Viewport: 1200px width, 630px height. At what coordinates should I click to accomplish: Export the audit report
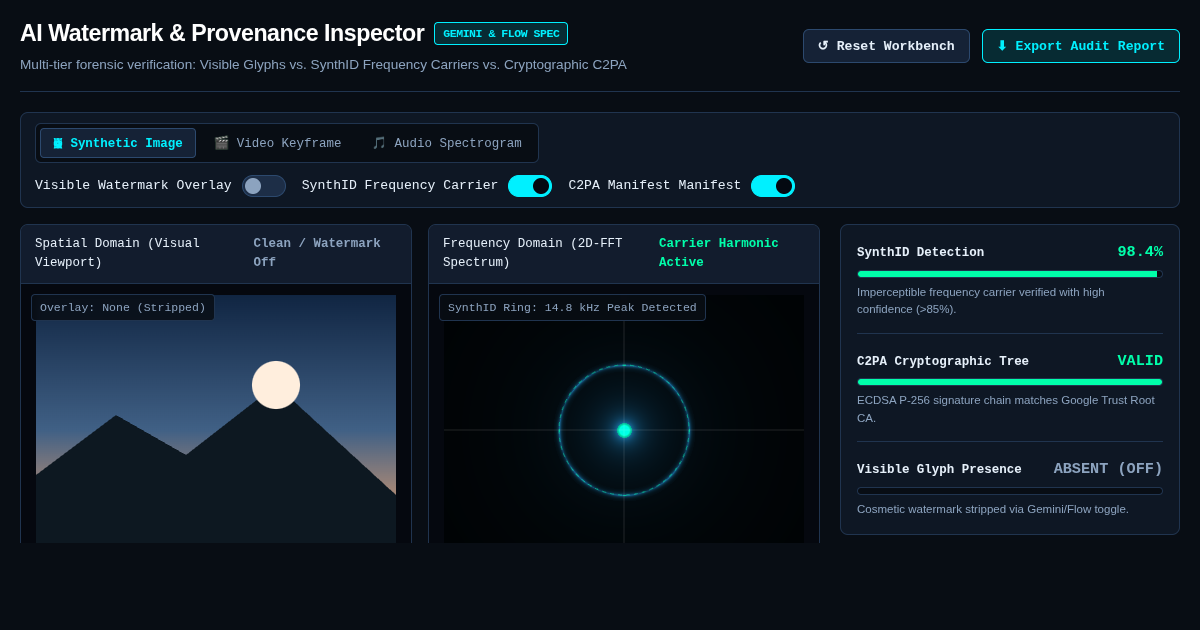1081,46
